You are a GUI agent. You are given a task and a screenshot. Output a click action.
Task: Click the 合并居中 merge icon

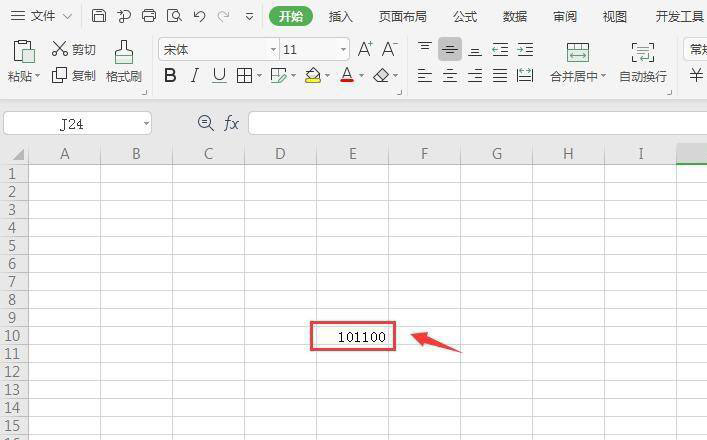[x=578, y=52]
